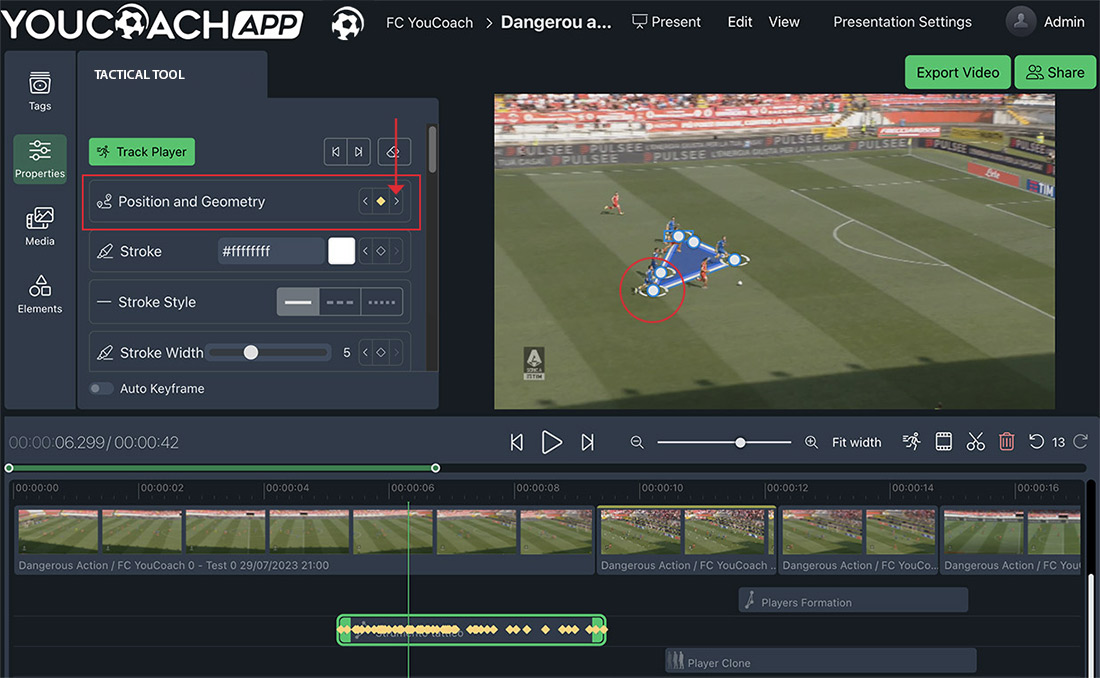Click the film frame icon
Viewport: 1100px width, 678px height.
(944, 441)
